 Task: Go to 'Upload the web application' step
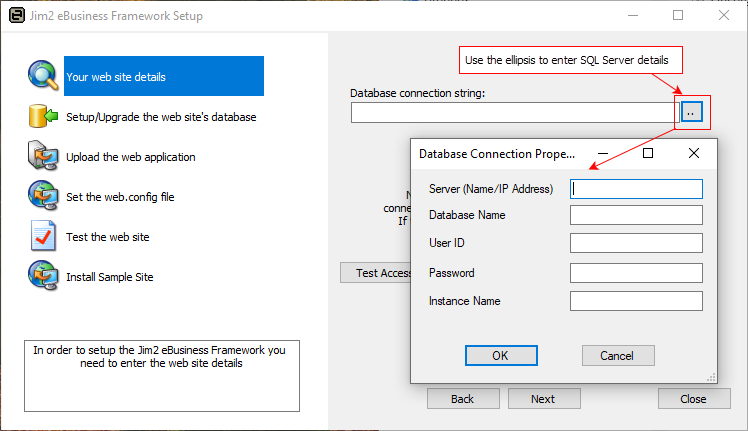[130, 157]
